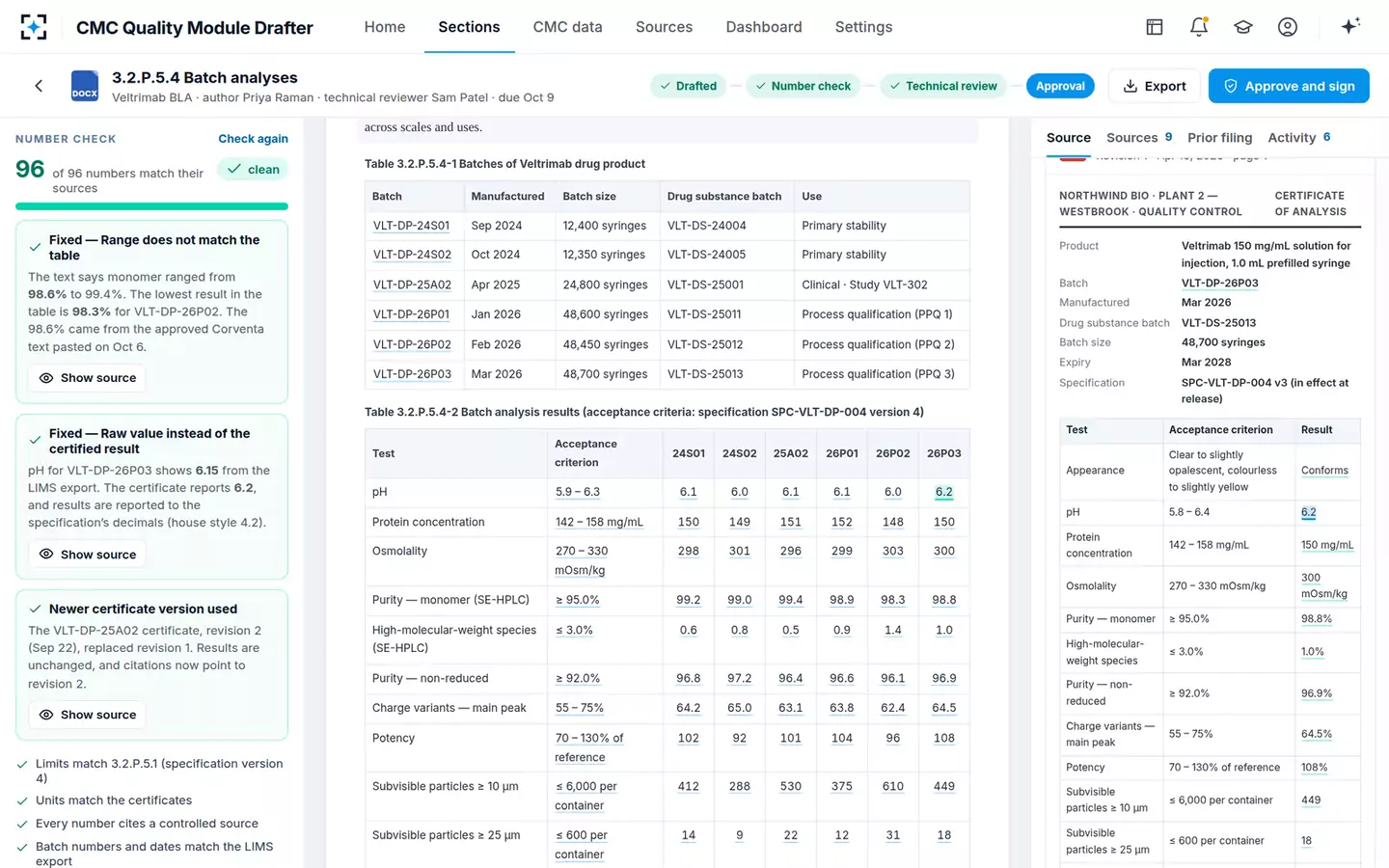Click the app logo icon

tap(34, 27)
